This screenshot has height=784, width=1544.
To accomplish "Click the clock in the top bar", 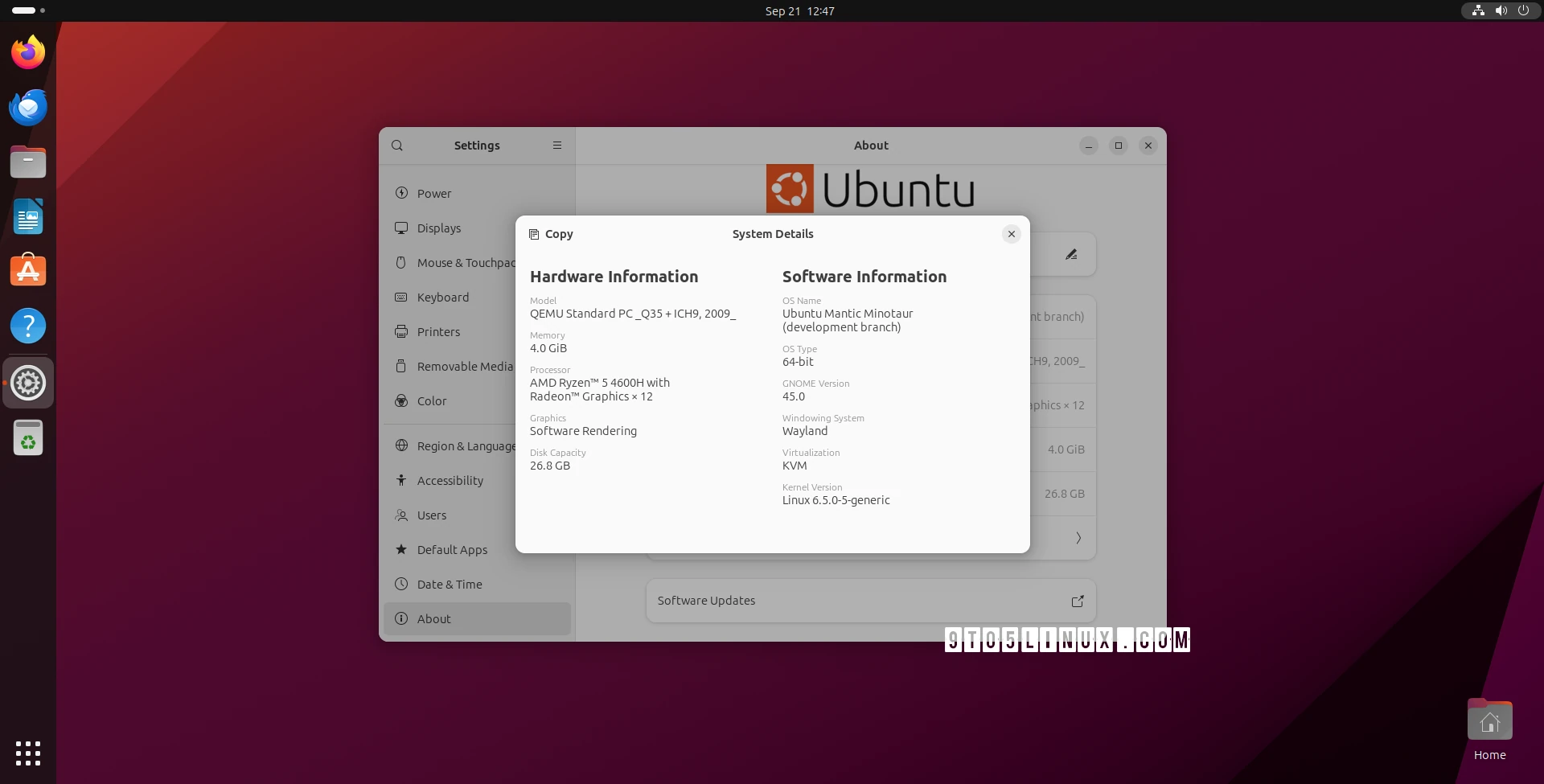I will (x=799, y=10).
